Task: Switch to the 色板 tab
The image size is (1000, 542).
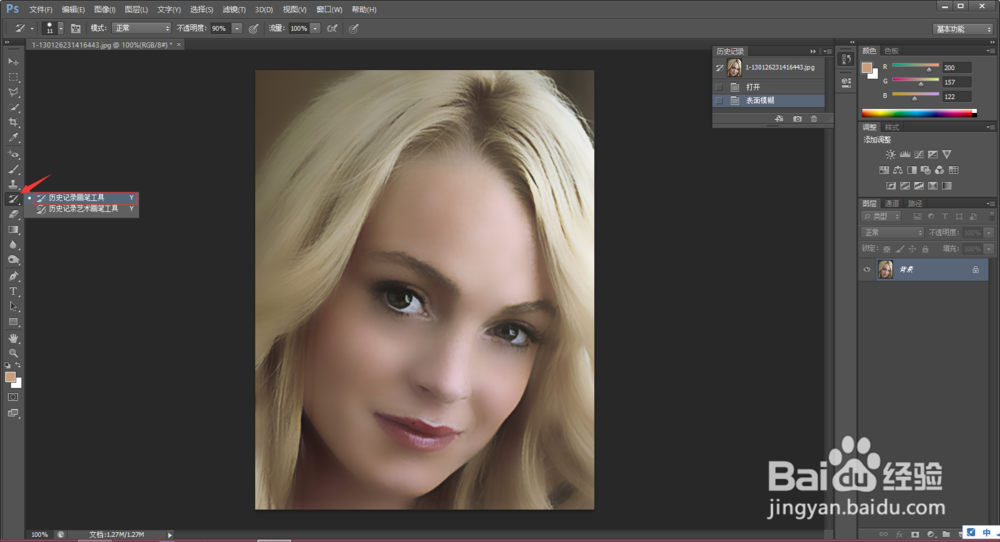Action: click(x=891, y=50)
